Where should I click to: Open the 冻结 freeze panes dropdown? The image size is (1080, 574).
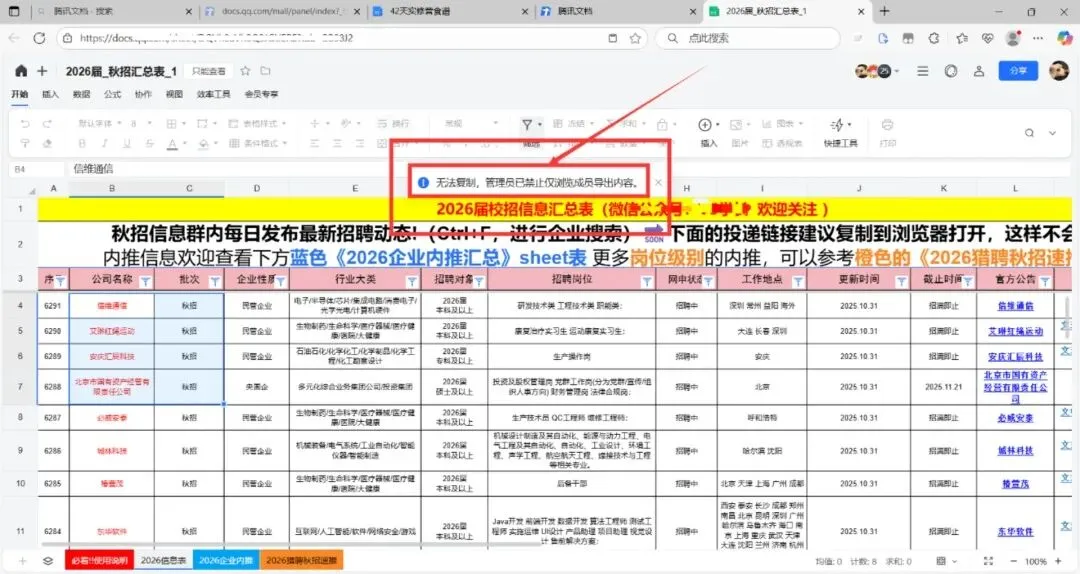click(573, 124)
